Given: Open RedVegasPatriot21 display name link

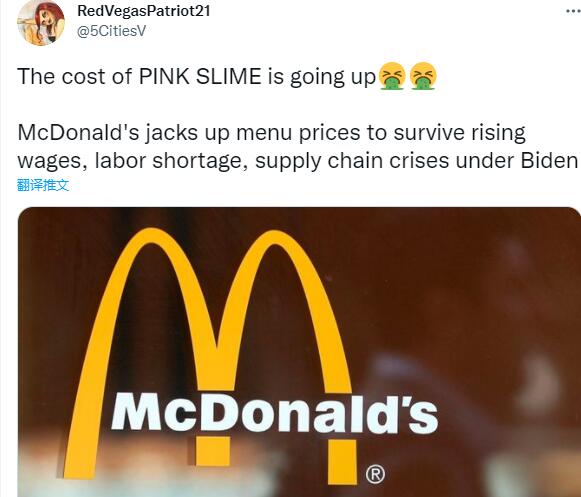Looking at the screenshot, I should tap(144, 11).
